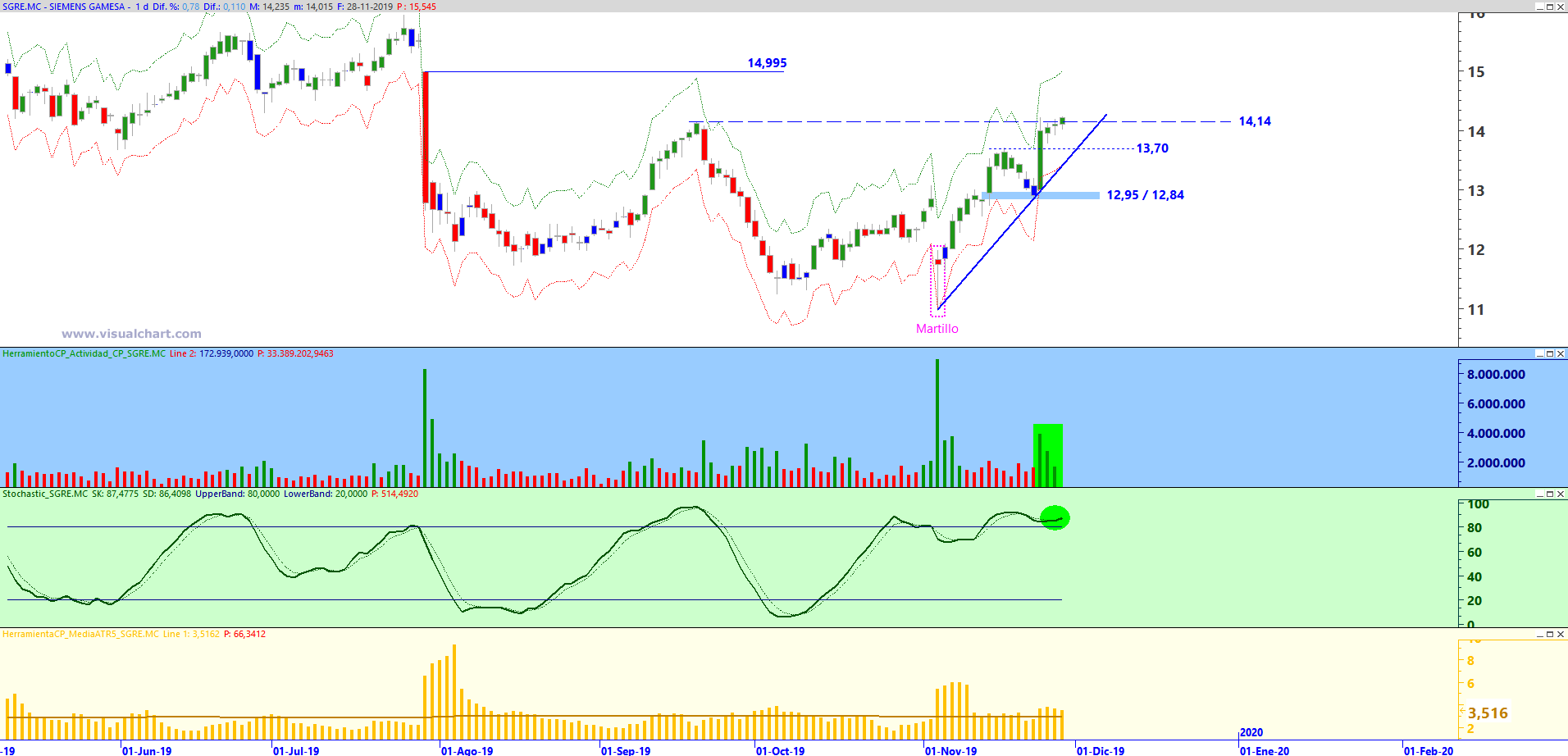Maximize the MediaATR5 indicator panel
The width and height of the screenshot is (1568, 756).
click(x=1550, y=634)
